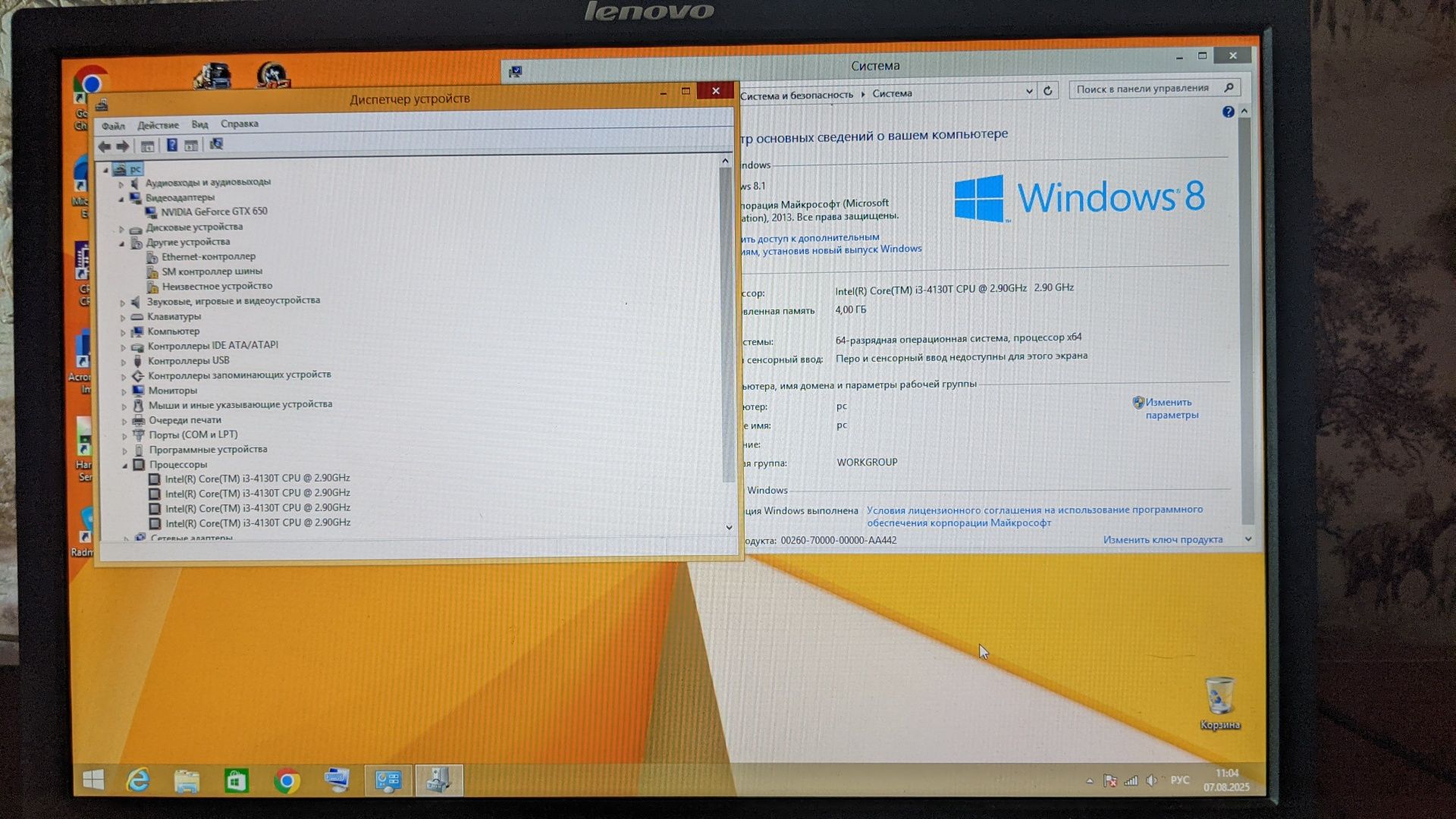Open the Файл menu
Image resolution: width=1456 pixels, height=819 pixels.
(113, 126)
